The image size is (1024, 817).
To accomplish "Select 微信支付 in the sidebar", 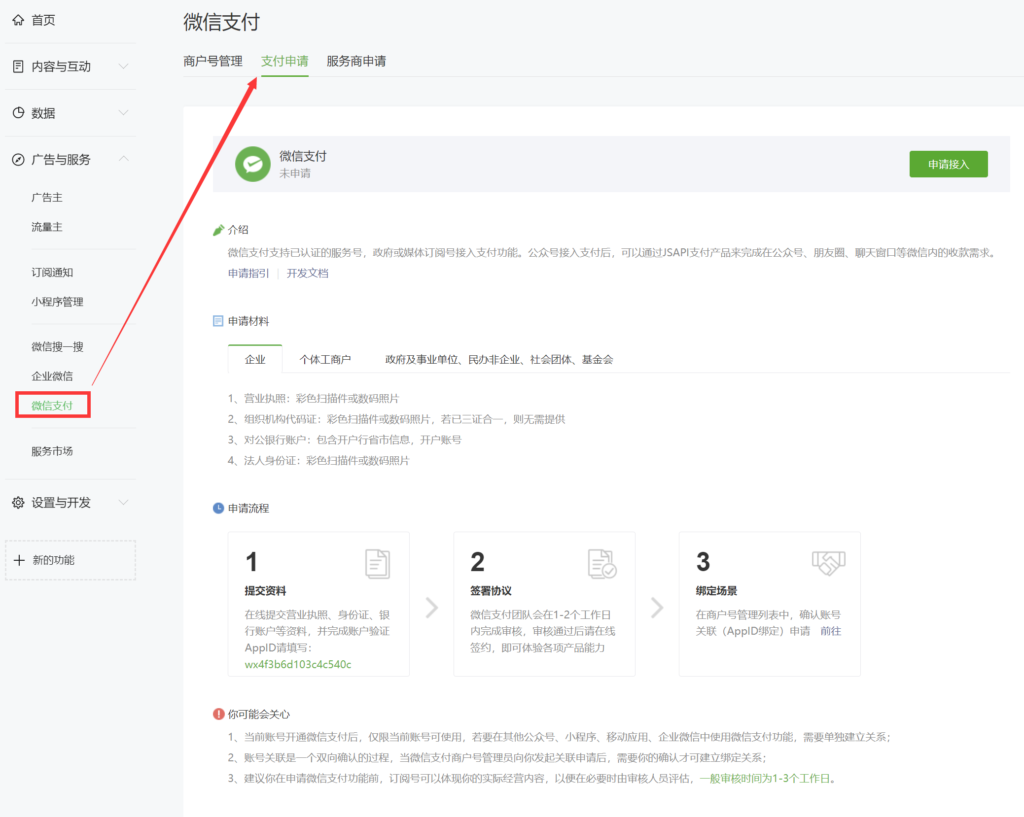I will pos(52,406).
